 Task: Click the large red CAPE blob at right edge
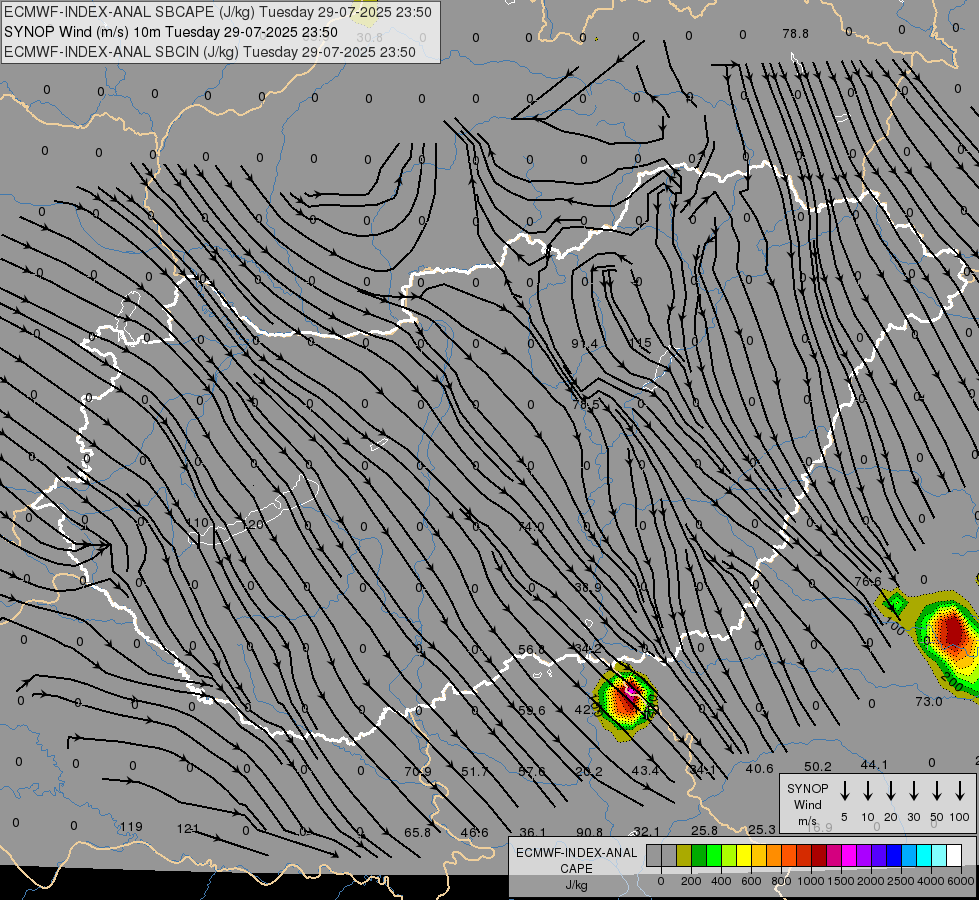click(x=953, y=631)
